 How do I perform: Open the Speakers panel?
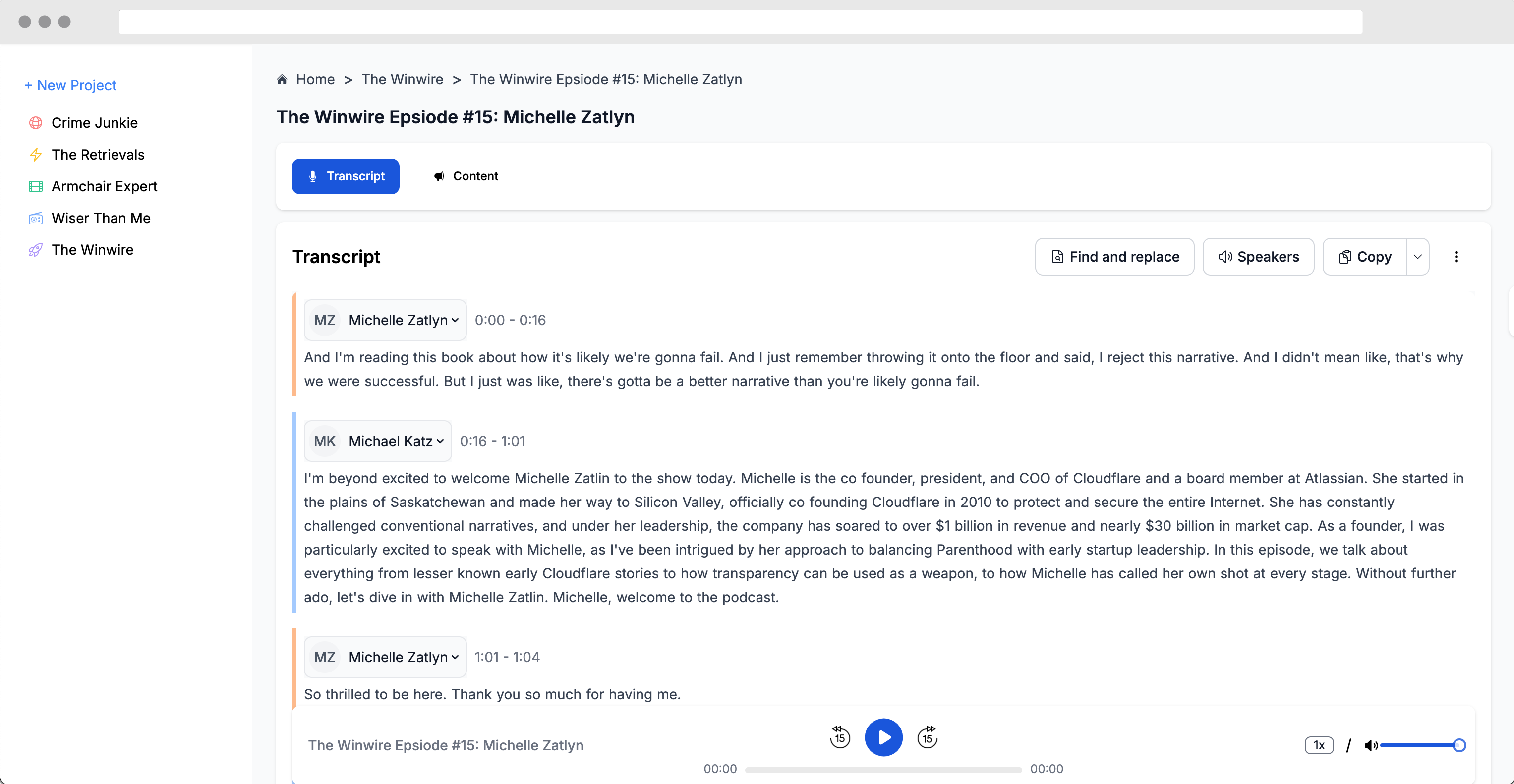(x=1258, y=256)
